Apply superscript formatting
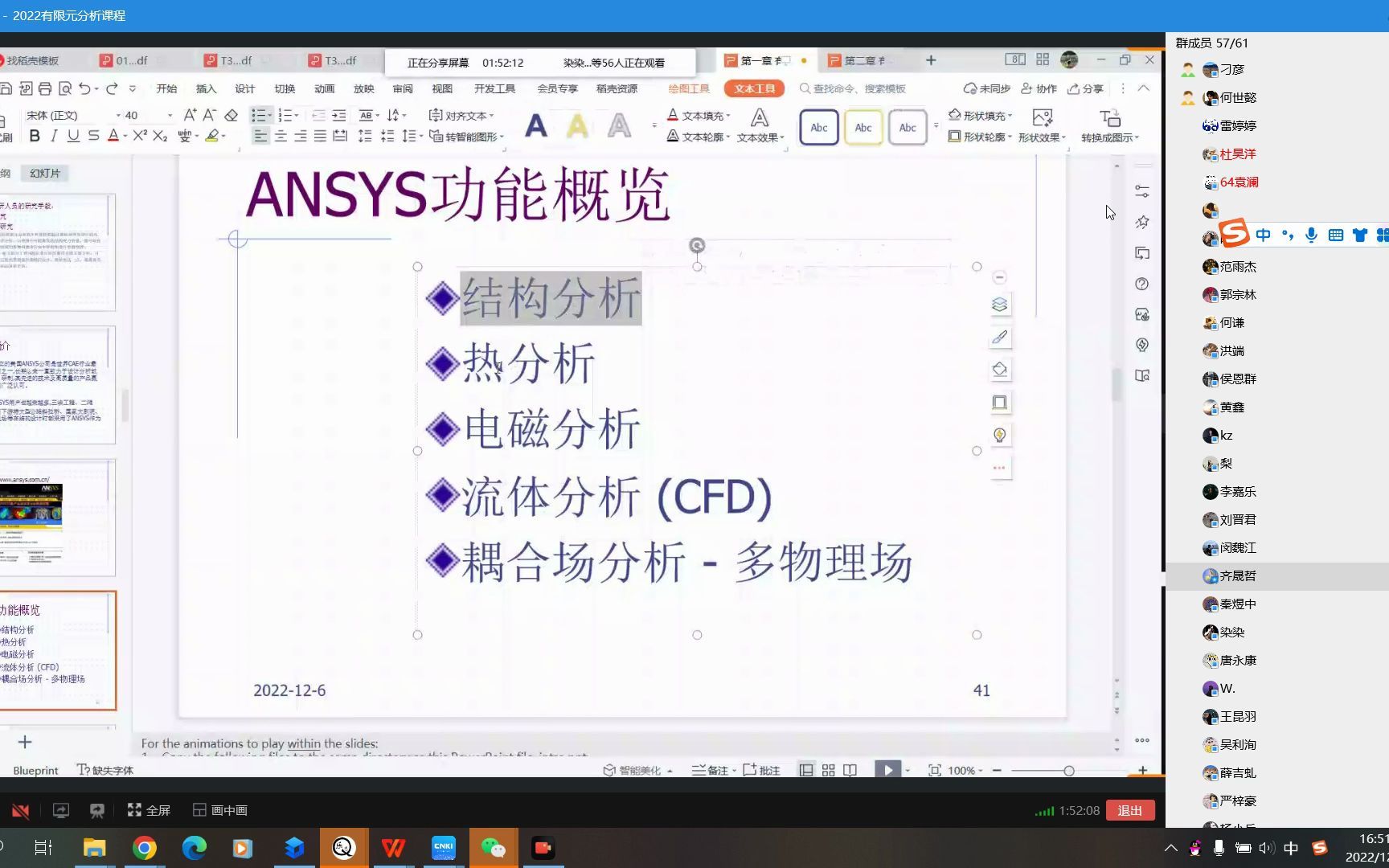1389x868 pixels. point(140,136)
